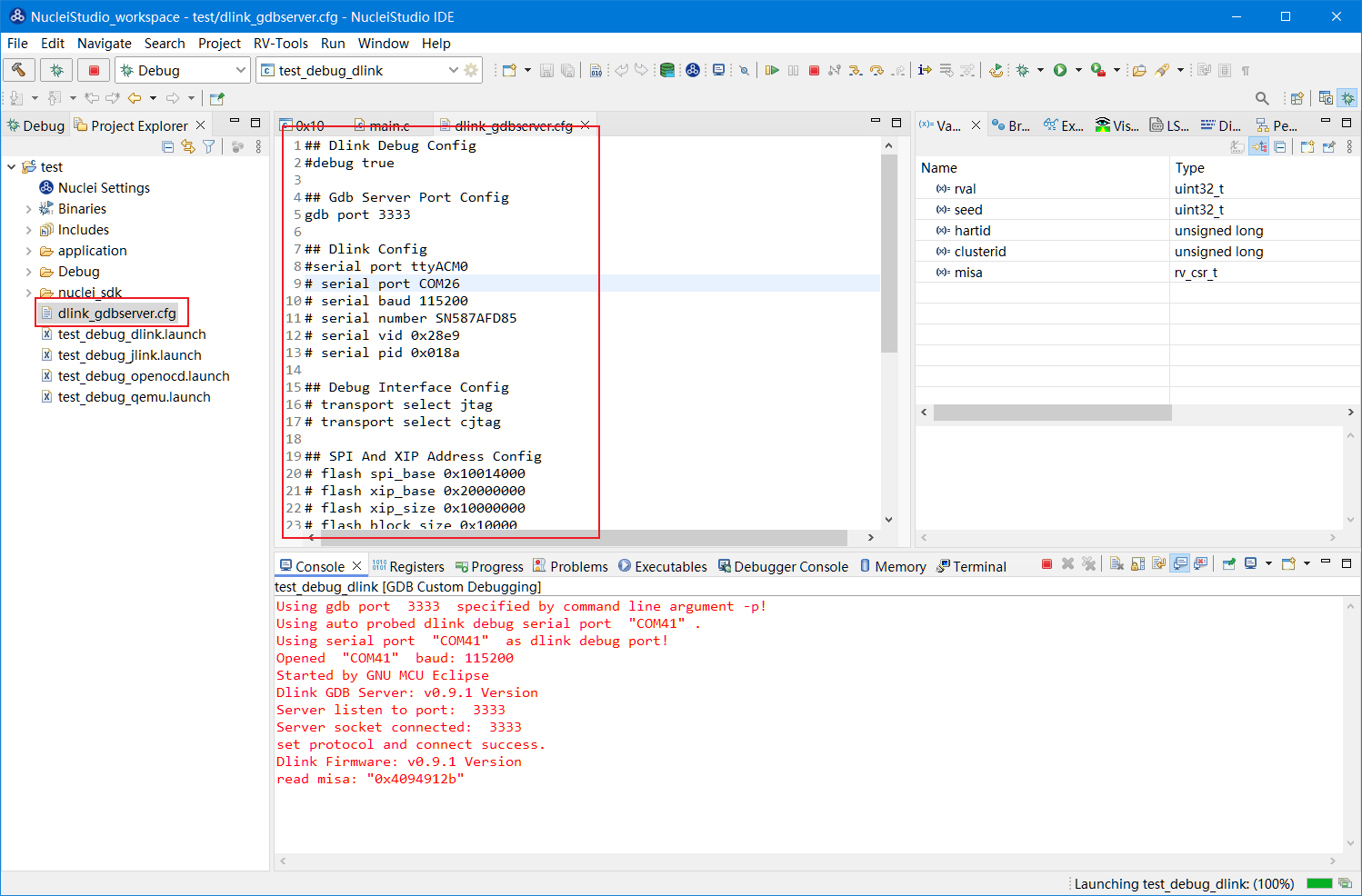Open the RV-Tools menu

(281, 43)
